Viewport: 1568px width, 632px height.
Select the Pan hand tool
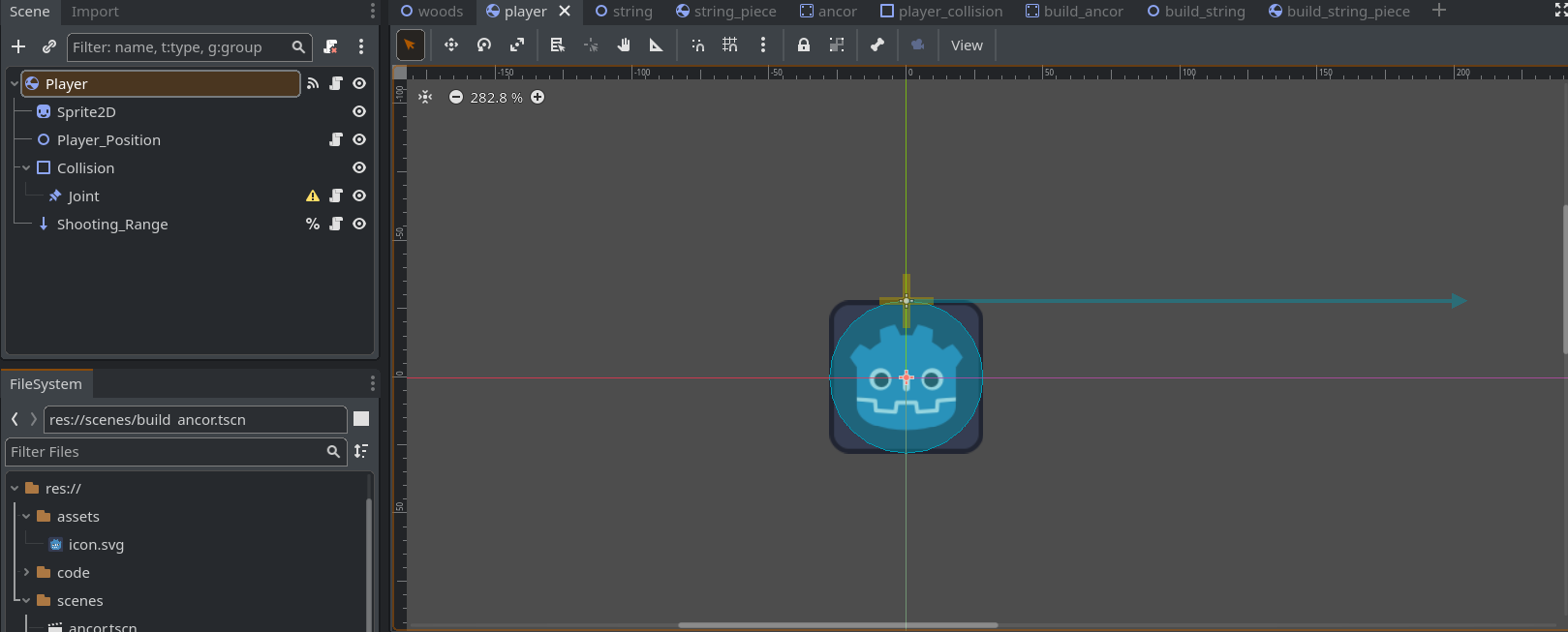(x=624, y=45)
